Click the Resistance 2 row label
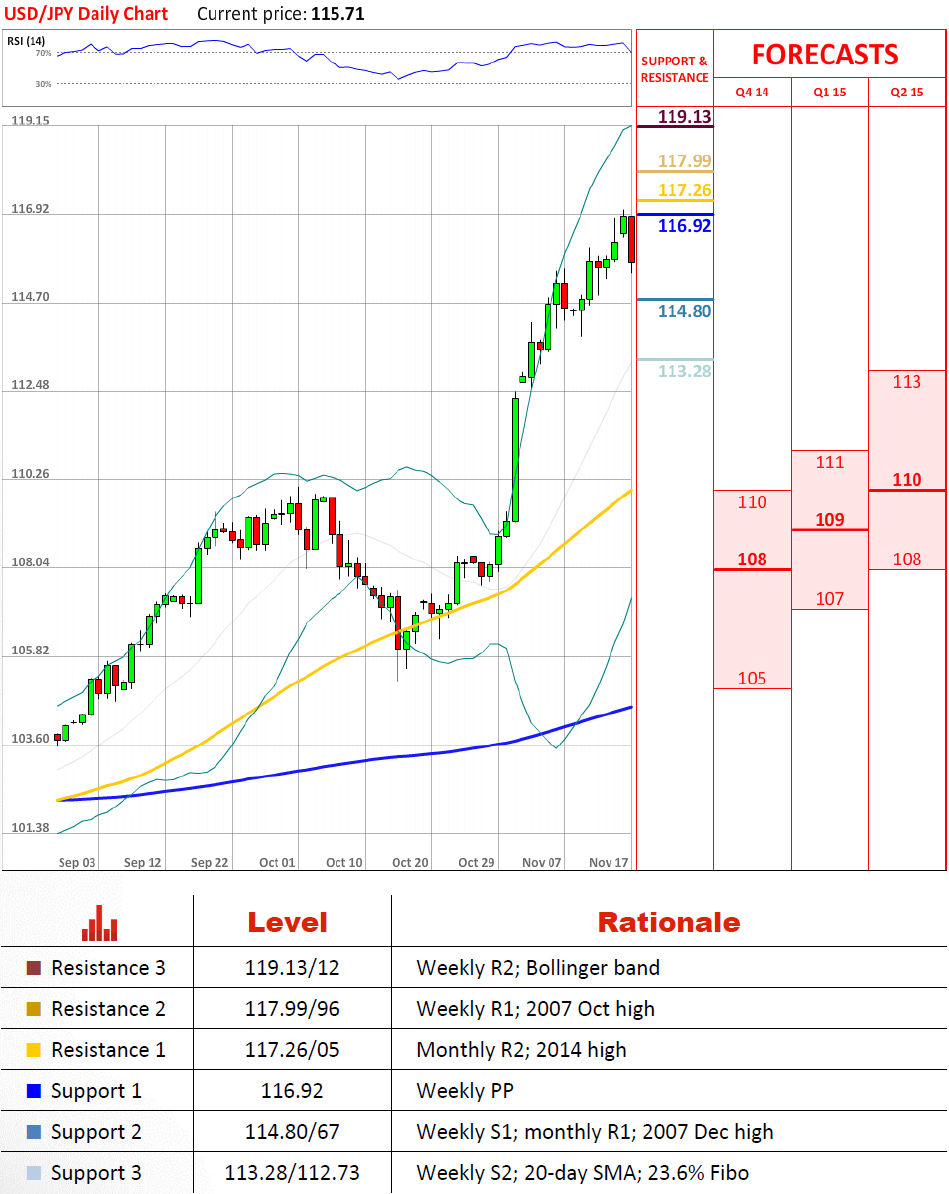The image size is (949, 1194). coord(108,1009)
